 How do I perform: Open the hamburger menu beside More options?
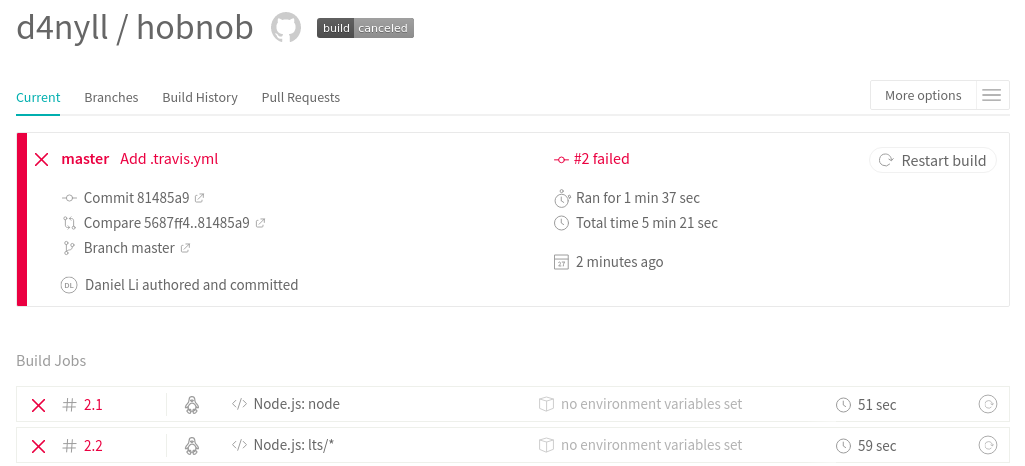coord(991,96)
